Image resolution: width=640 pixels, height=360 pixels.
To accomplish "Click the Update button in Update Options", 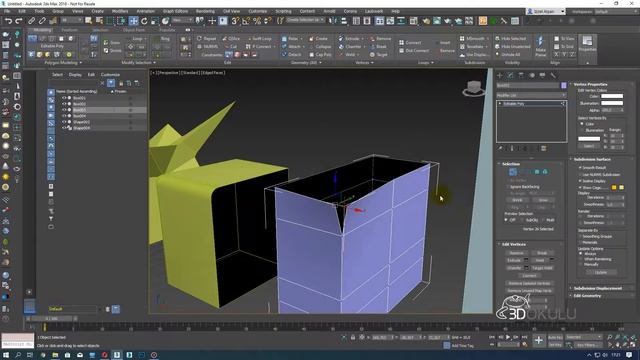I will 600,272.
